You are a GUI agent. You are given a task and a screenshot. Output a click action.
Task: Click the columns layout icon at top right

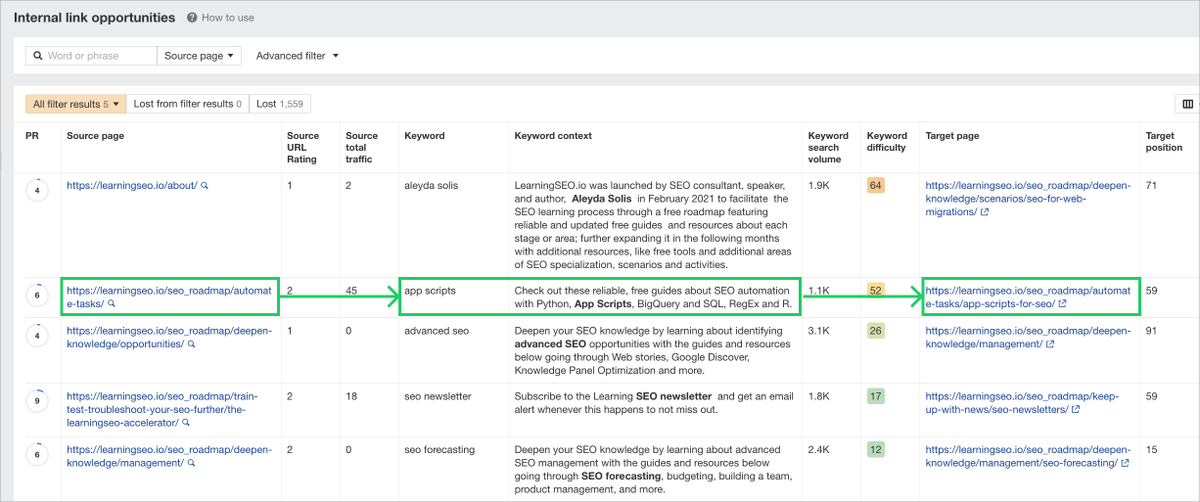tap(1188, 103)
